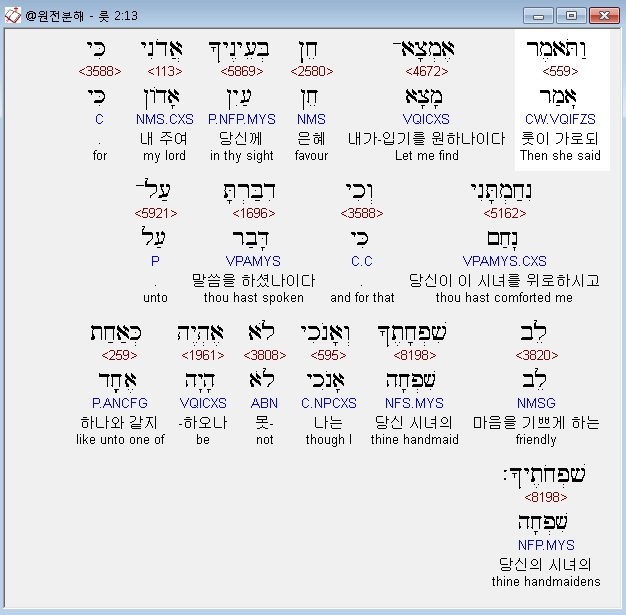
Task: Click parsing code NFS.MYS
Action: coord(414,403)
